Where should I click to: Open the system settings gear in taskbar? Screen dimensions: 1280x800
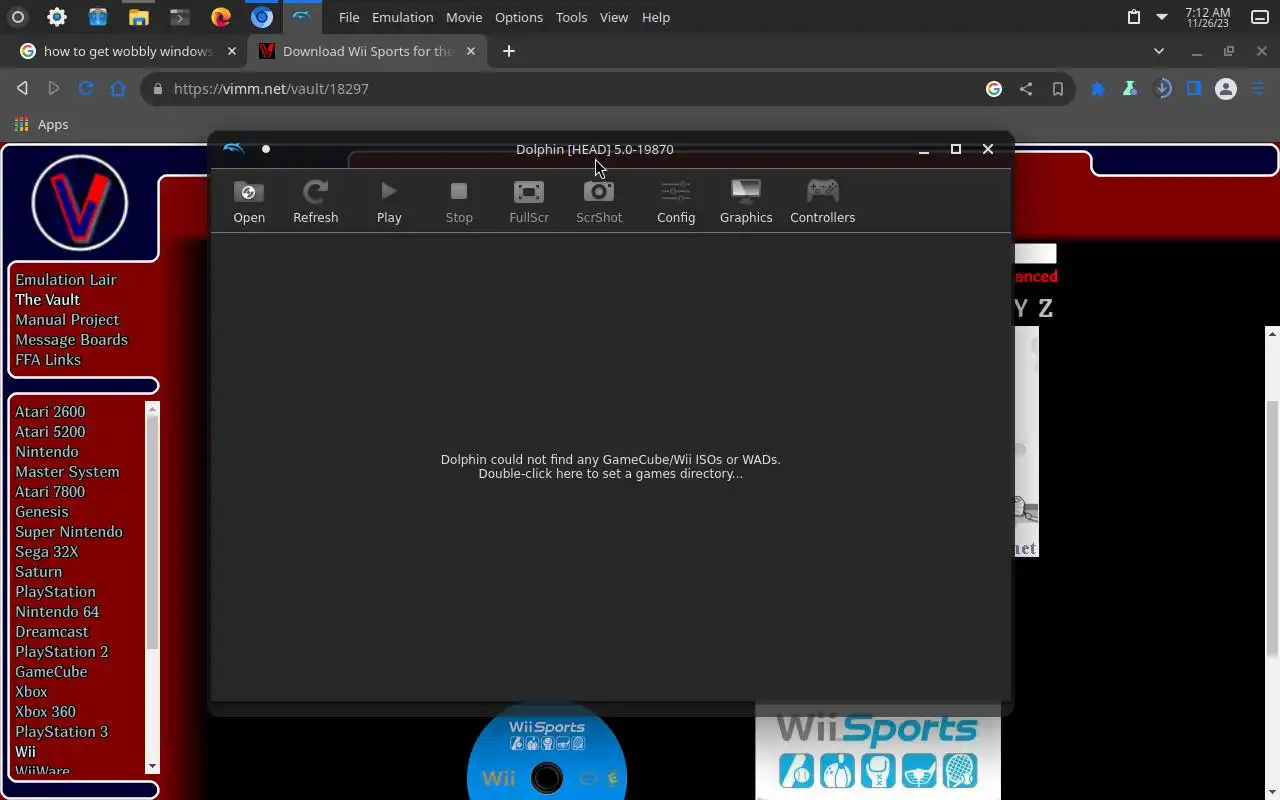[x=57, y=17]
